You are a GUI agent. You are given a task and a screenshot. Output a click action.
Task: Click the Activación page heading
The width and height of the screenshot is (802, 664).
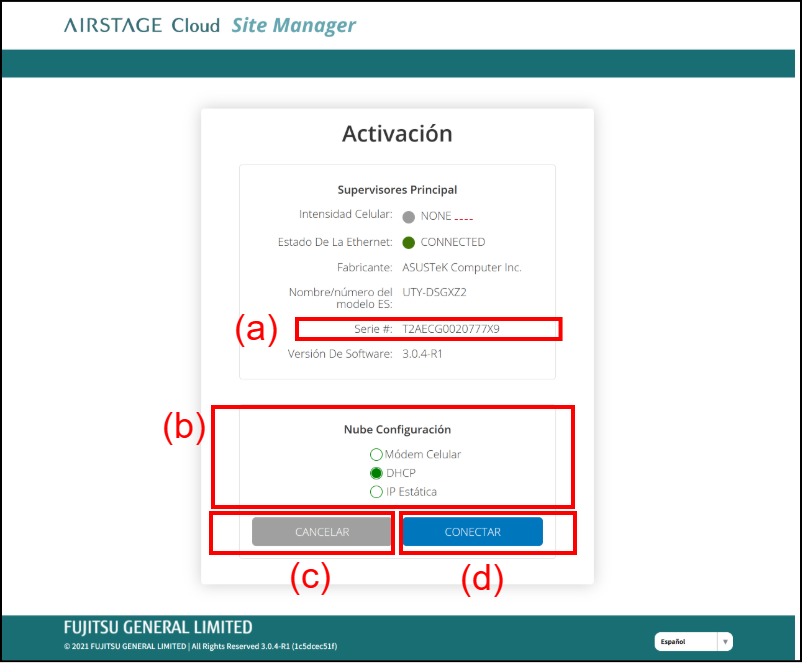tap(397, 134)
